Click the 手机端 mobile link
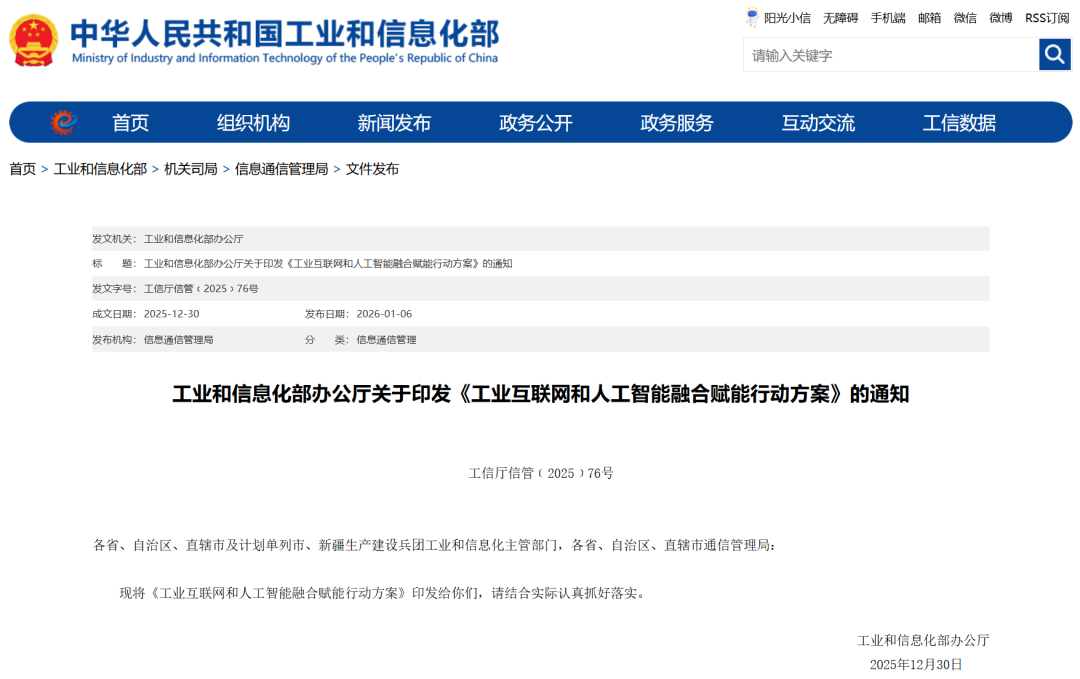Screen dimensions: 1080x679 point(888,18)
